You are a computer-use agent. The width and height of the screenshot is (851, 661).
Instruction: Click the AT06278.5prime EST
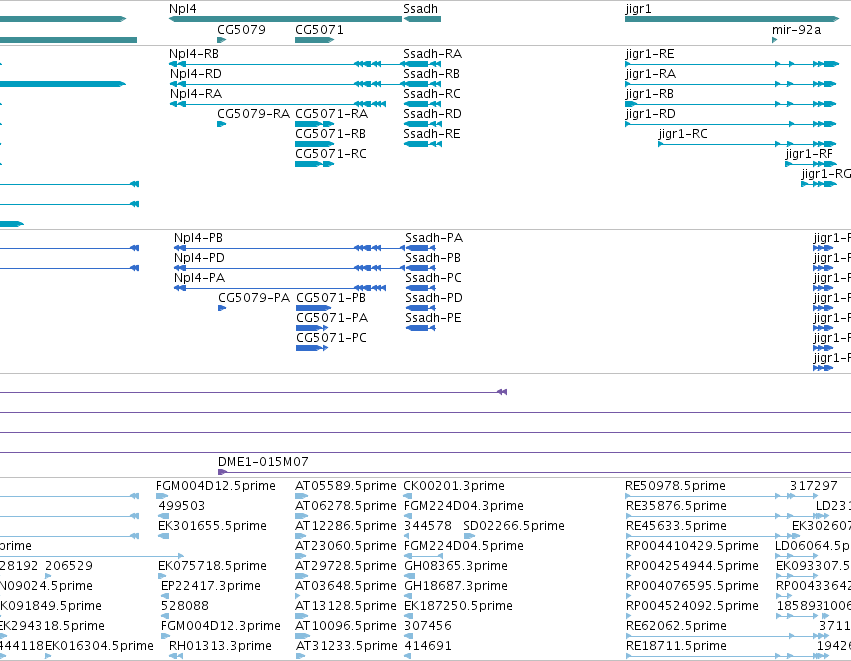click(x=346, y=506)
